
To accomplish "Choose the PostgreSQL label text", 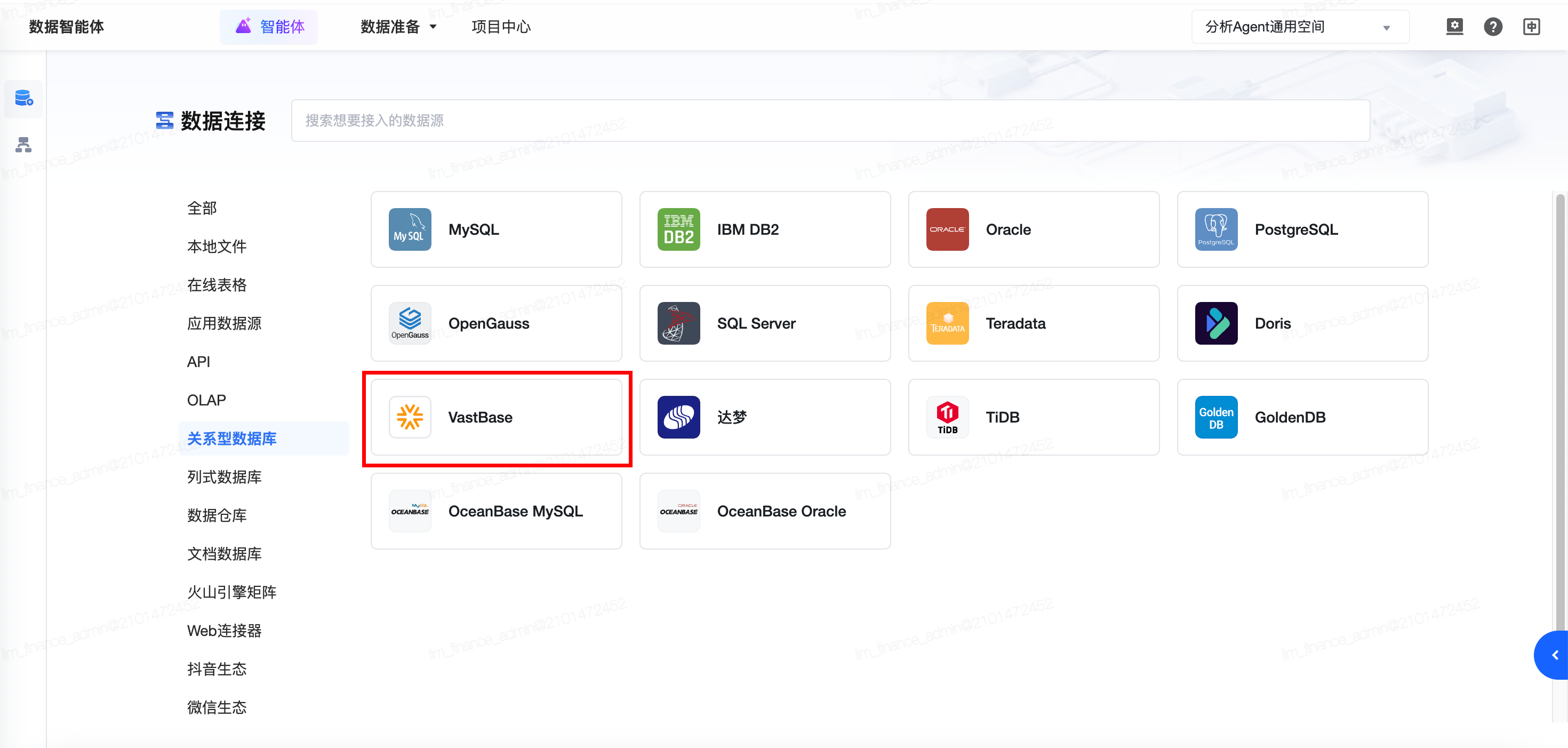I will coord(1296,229).
